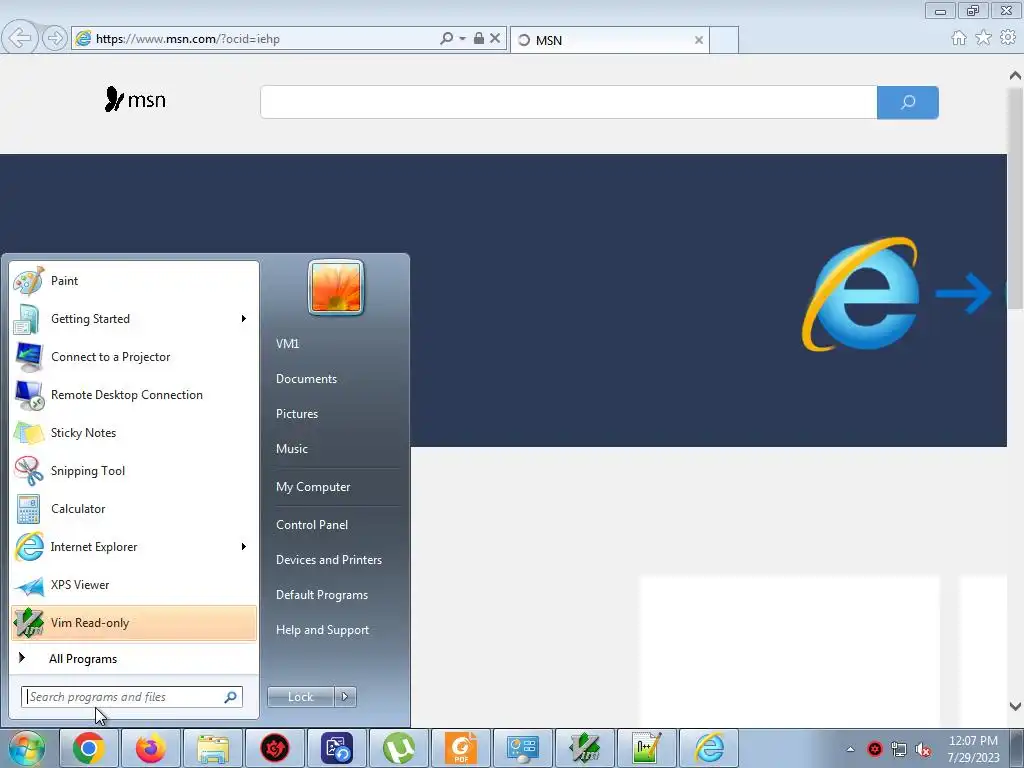Open Google Chrome from taskbar
The width and height of the screenshot is (1024, 768).
(89, 748)
